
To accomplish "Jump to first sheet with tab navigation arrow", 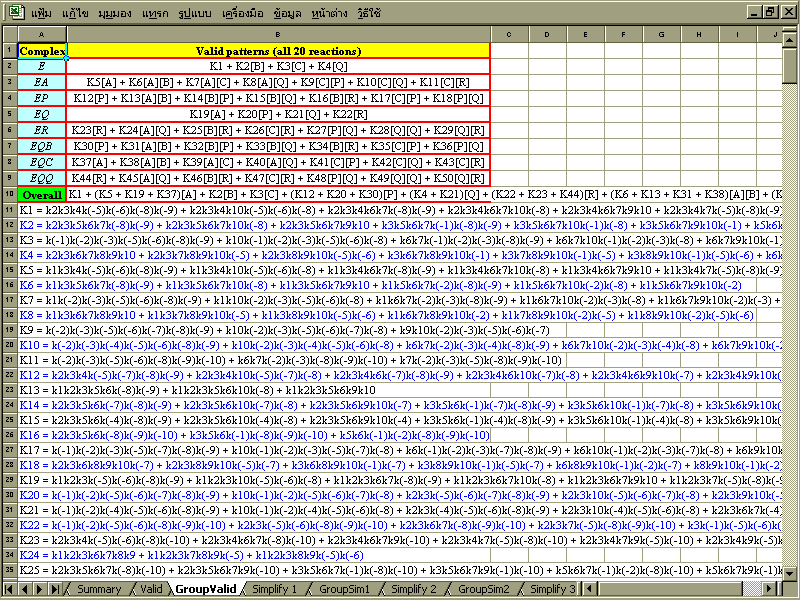I will point(11,589).
